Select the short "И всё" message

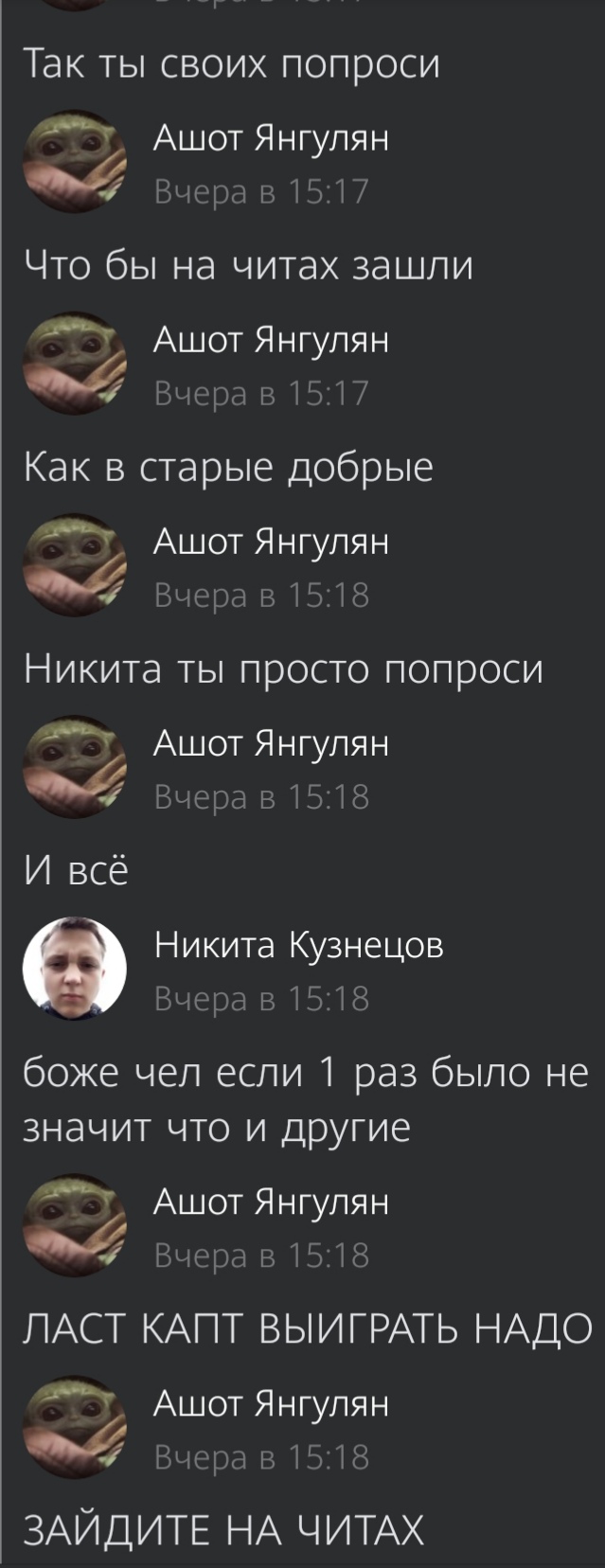(76, 870)
